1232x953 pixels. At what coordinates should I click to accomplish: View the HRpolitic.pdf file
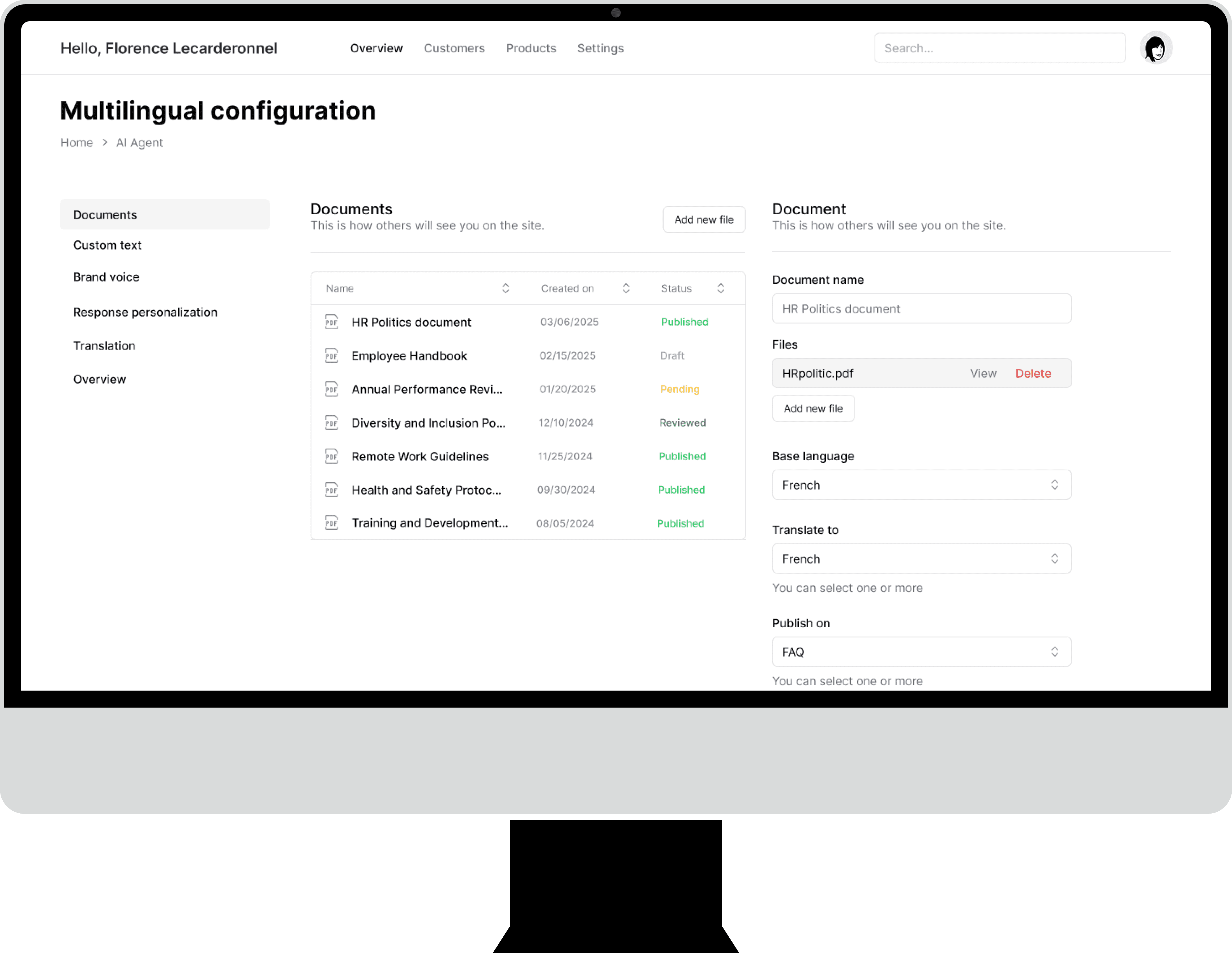point(983,373)
